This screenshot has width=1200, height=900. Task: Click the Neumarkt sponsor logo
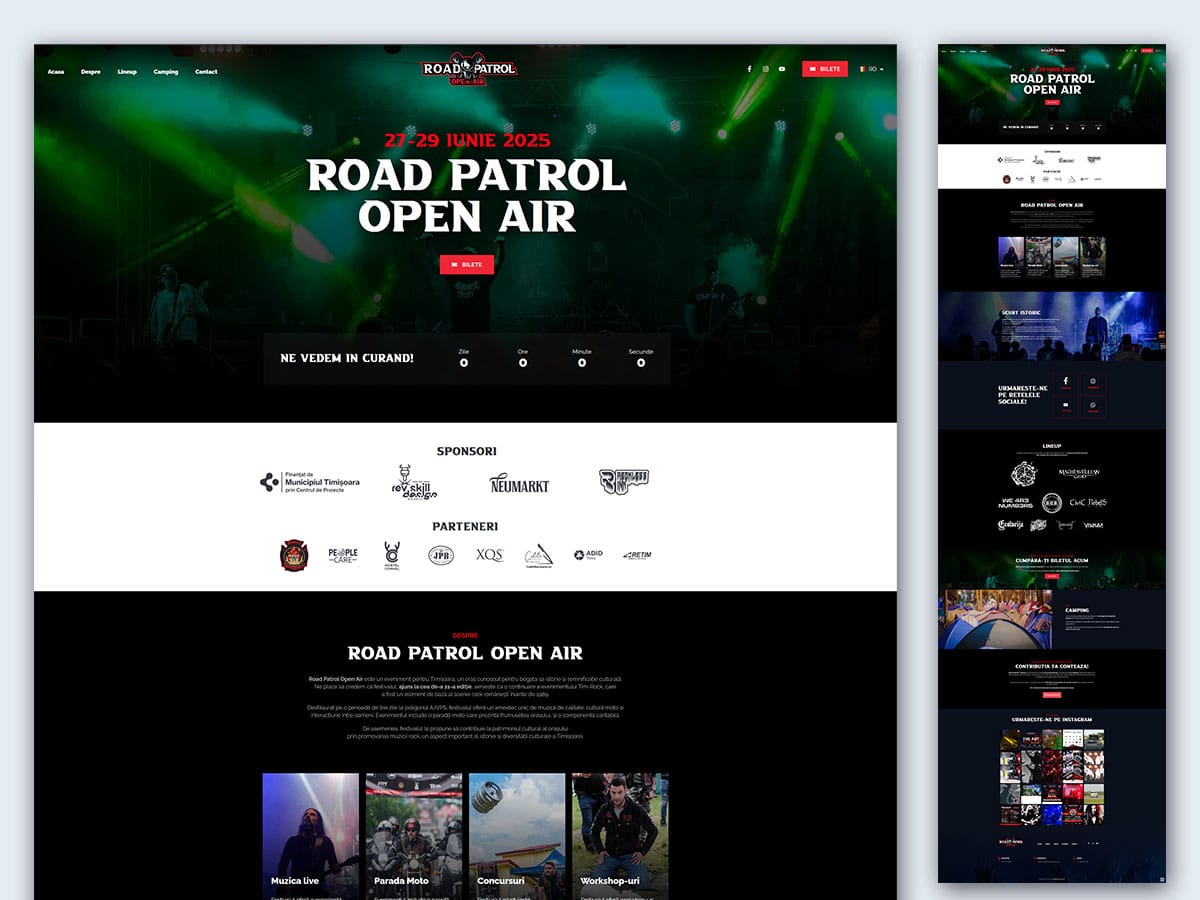pyautogui.click(x=519, y=485)
